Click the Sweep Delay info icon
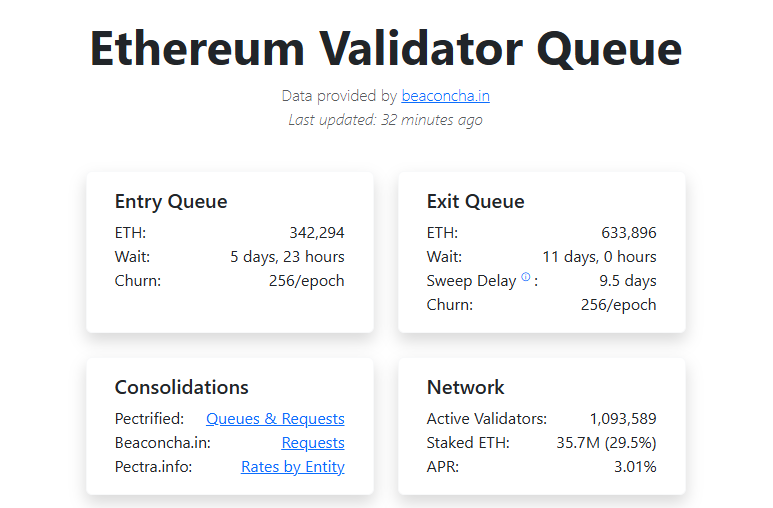Viewport: 773px width, 508px height. [526, 278]
